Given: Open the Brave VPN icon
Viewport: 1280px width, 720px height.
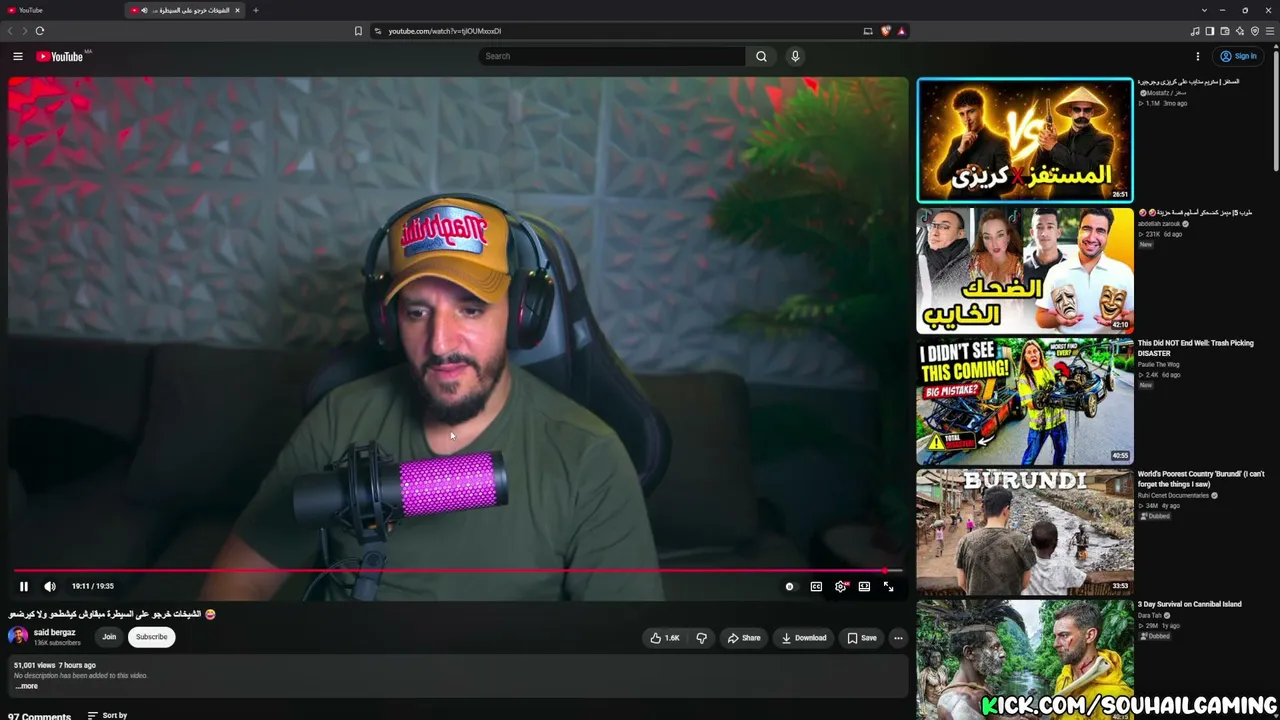Looking at the screenshot, I should 1255,31.
